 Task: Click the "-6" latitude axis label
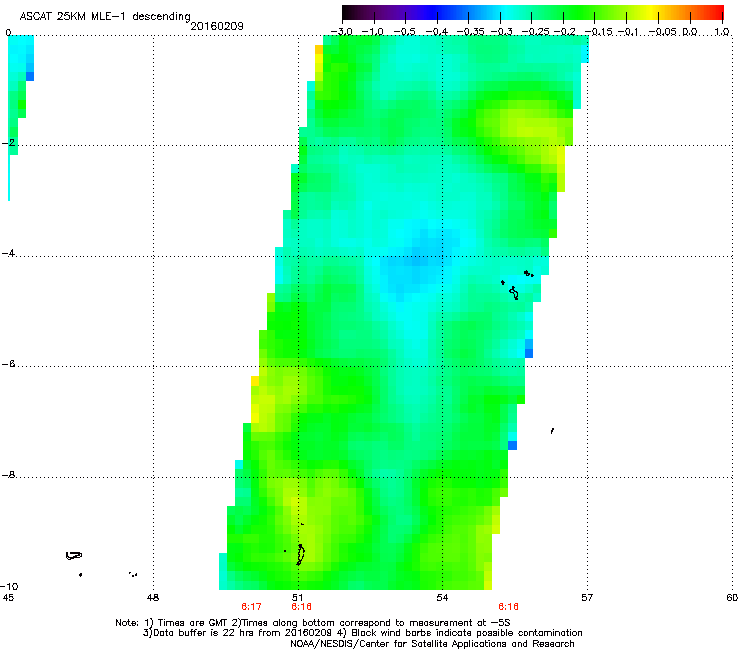pos(8,363)
